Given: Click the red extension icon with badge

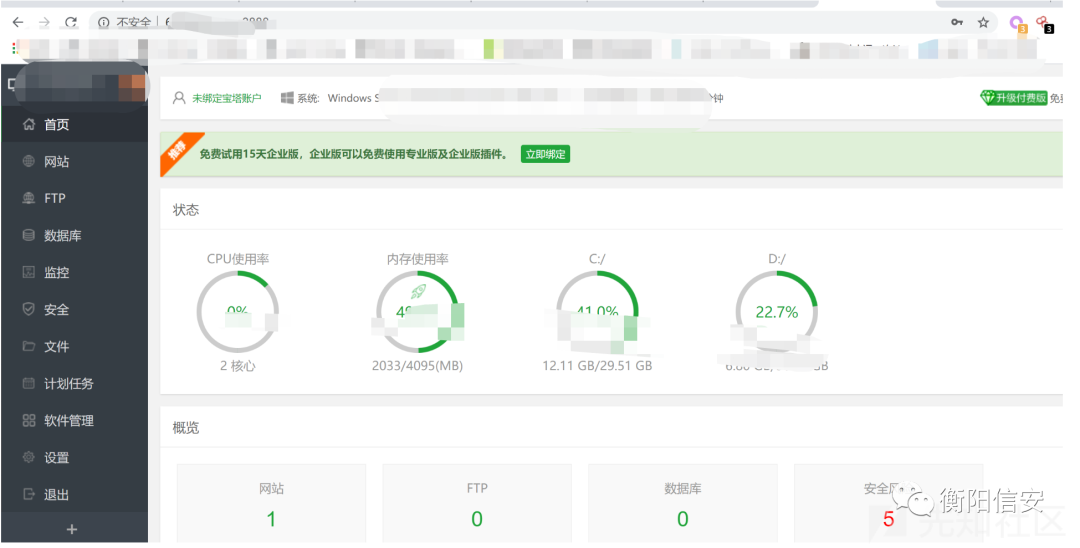Looking at the screenshot, I should click(x=1044, y=23).
